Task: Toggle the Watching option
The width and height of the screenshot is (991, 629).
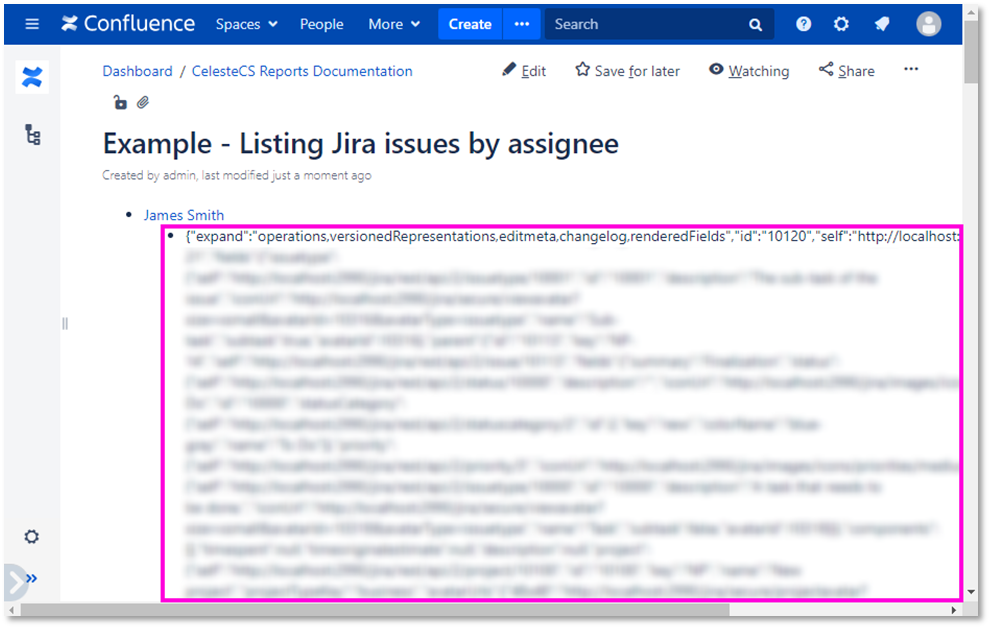Action: [749, 71]
